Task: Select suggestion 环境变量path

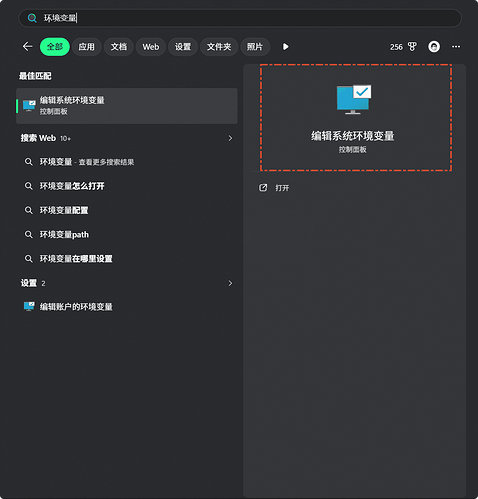Action: tap(64, 235)
